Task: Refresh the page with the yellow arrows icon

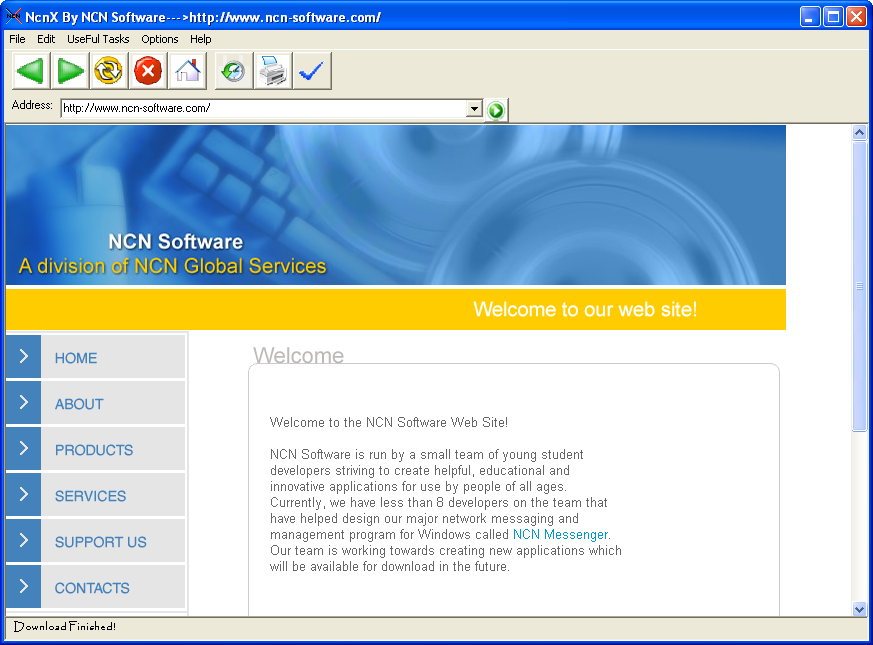Action: [x=109, y=71]
